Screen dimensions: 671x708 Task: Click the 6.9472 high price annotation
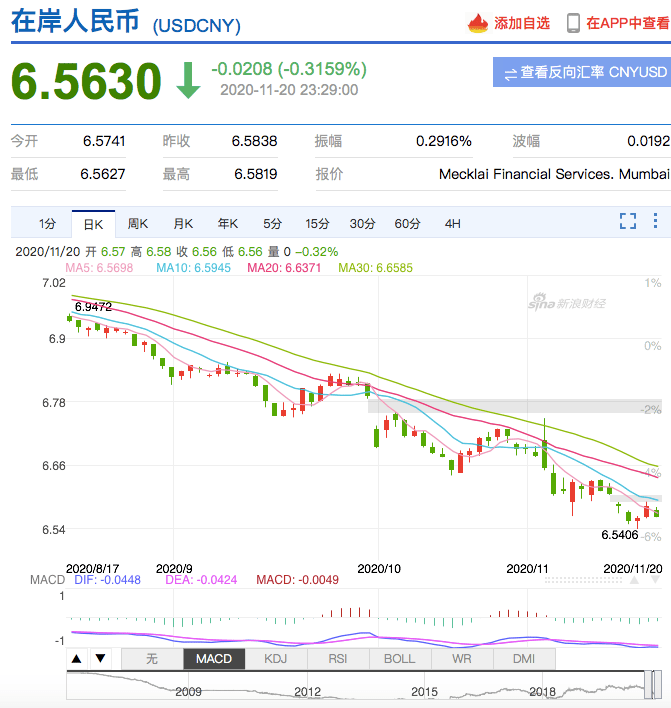click(x=93, y=307)
